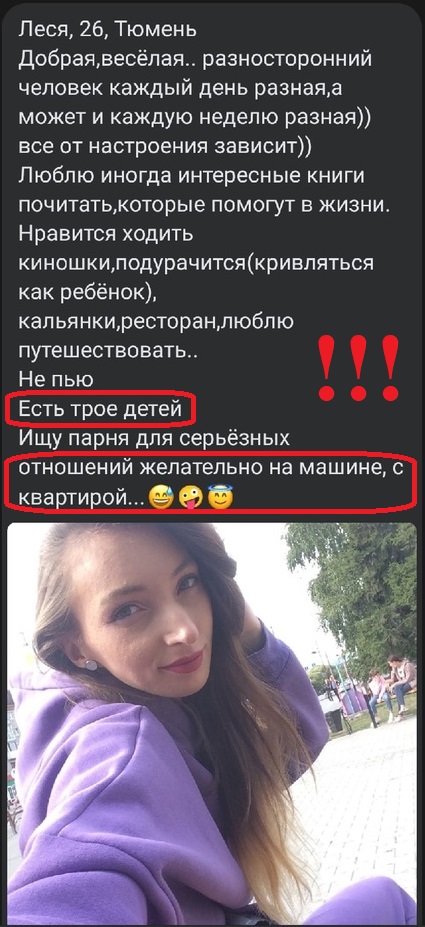Click the halo angel emoji
Screen dimensions: 425x927
pos(220,497)
